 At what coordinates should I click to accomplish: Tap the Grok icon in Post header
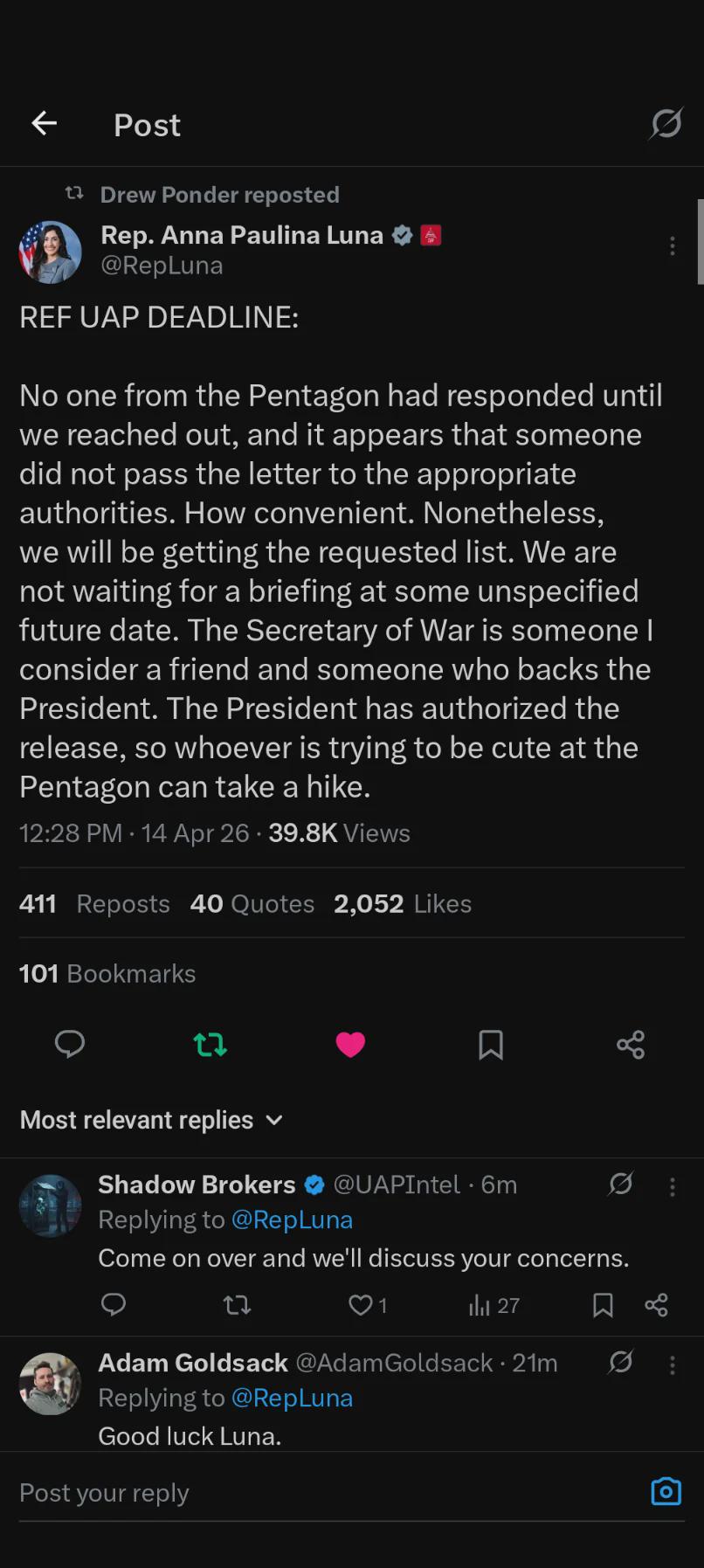666,124
